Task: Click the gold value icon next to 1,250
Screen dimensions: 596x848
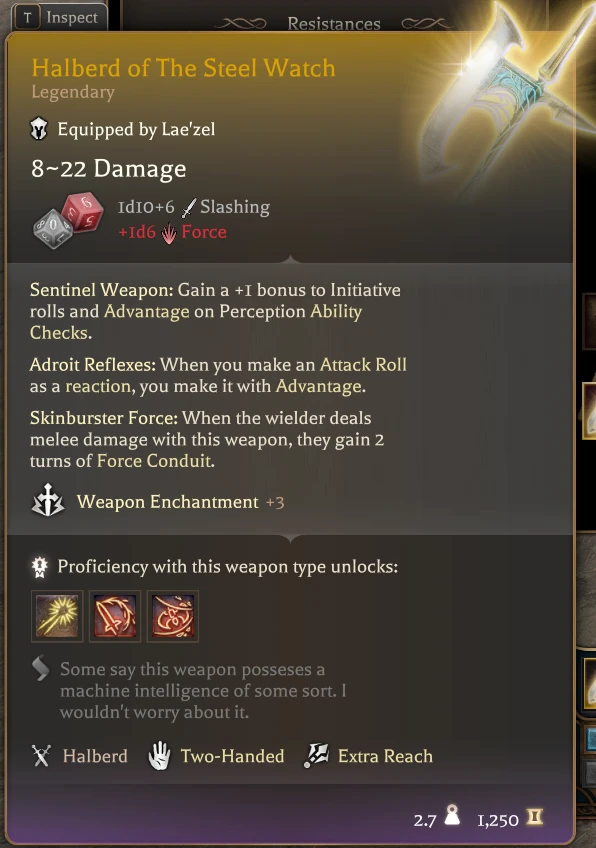Action: coord(535,817)
